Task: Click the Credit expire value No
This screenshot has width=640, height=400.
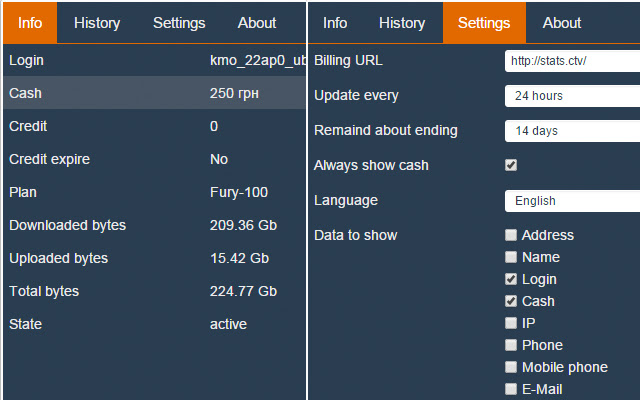Action: [219, 159]
